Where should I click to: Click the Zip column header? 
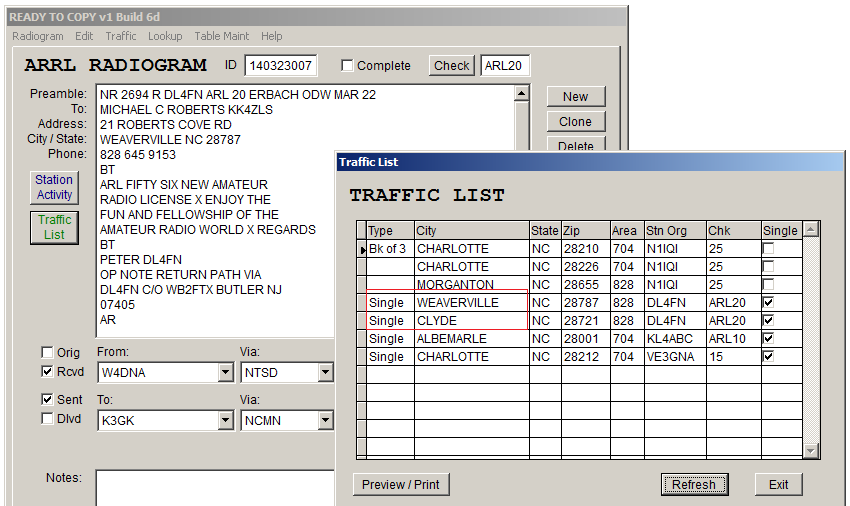point(586,230)
